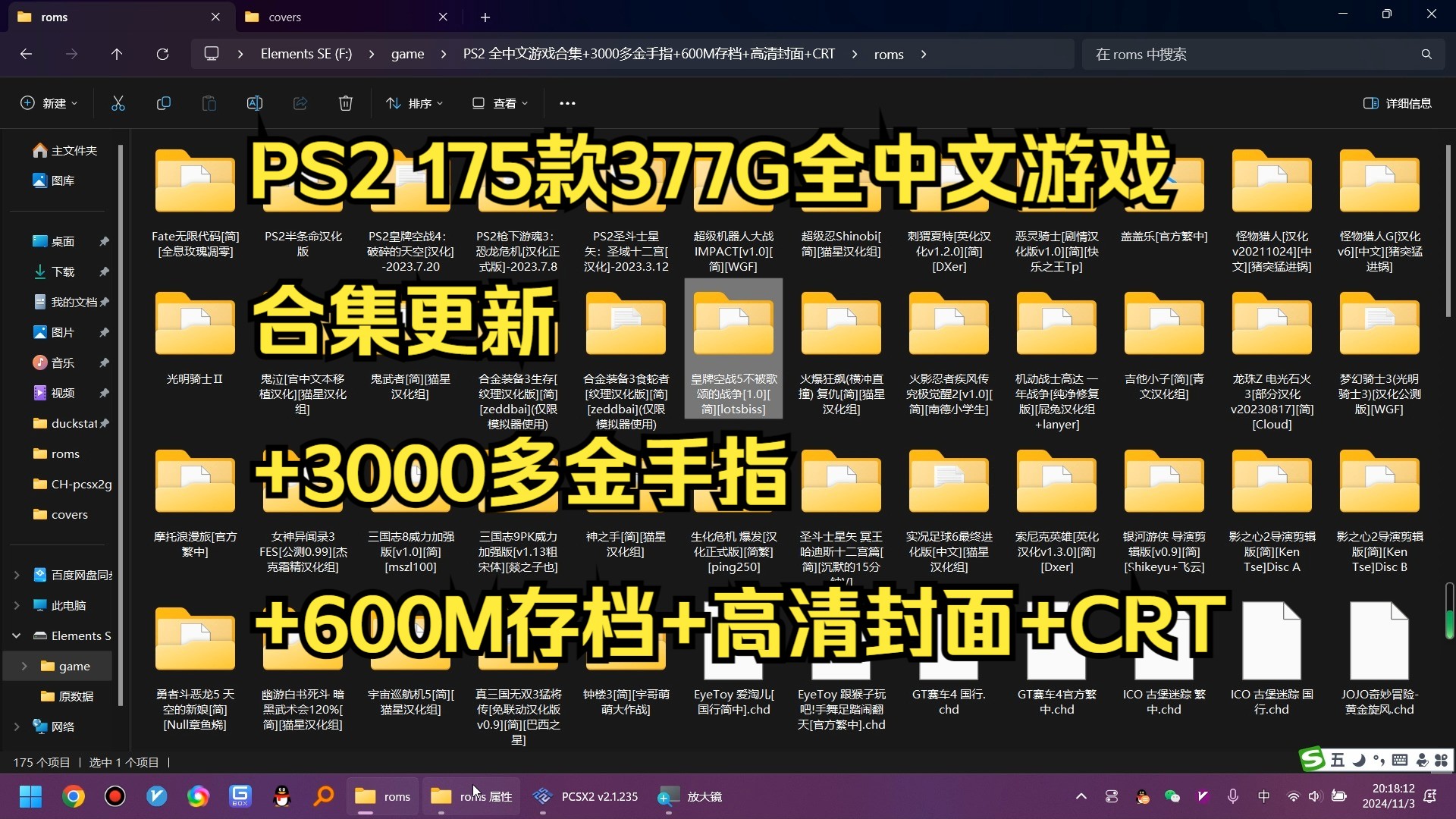Switch to PCSX2 v2.1.235 in taskbar
Screen dimensions: 1456x819
pos(585,796)
